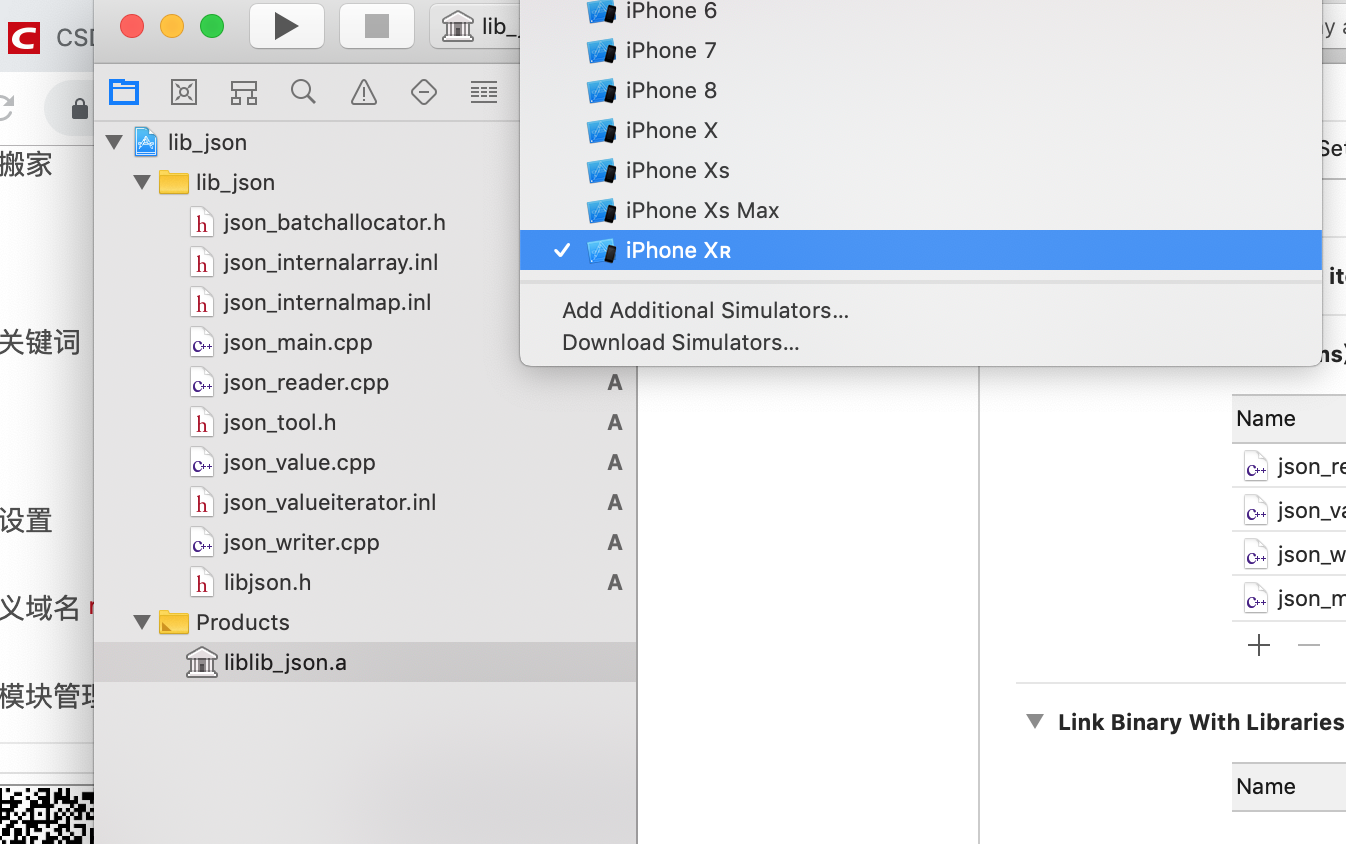Click the C++ icon in json_m… row
Viewport: 1346px width, 844px height.
tap(1256, 599)
